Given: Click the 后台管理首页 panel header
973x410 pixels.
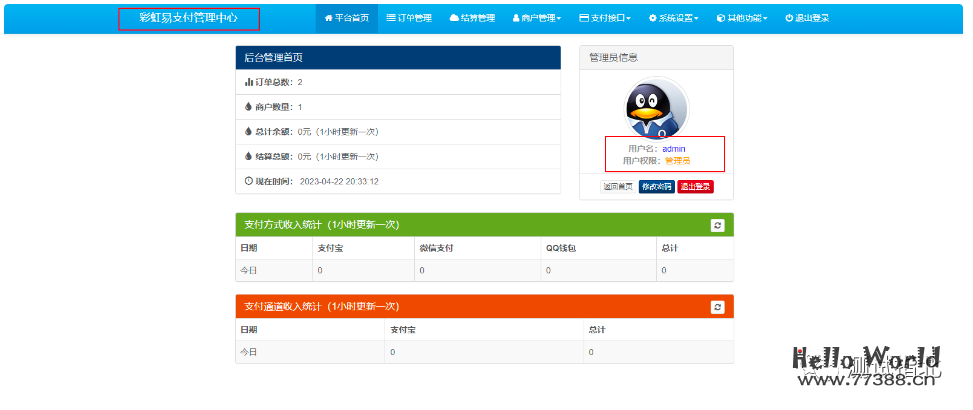Looking at the screenshot, I should 398,58.
